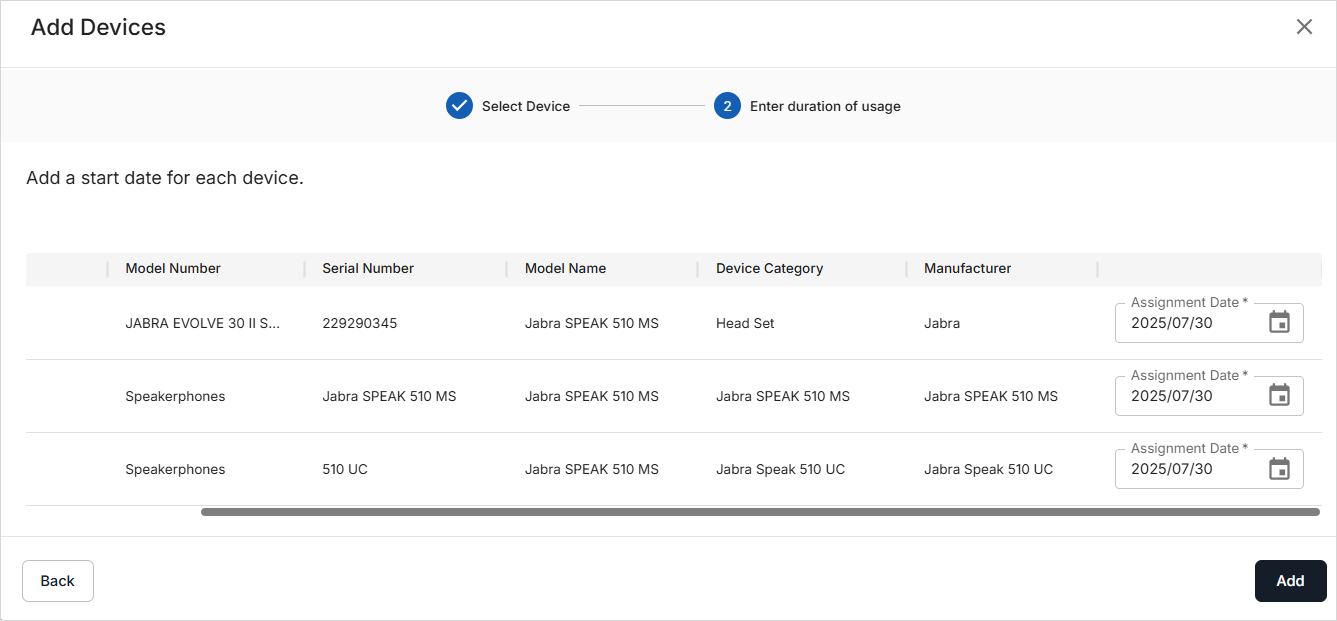Screen dimensions: 1337x621
Task: Open calendar picker for Jabra SPEAK 510 MS serial row
Action: pyautogui.click(x=1279, y=395)
